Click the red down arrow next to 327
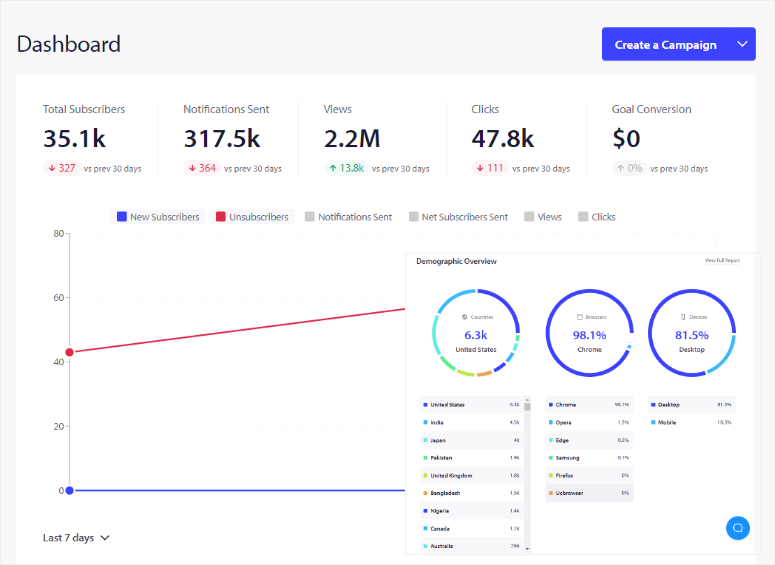Viewport: 775px width, 565px height. pyautogui.click(x=51, y=169)
